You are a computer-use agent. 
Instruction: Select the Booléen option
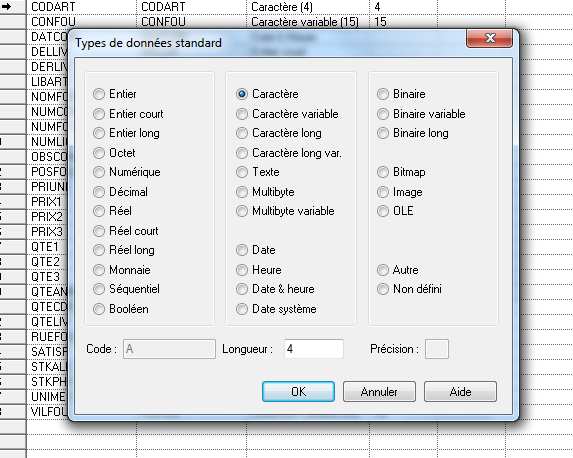click(x=99, y=309)
